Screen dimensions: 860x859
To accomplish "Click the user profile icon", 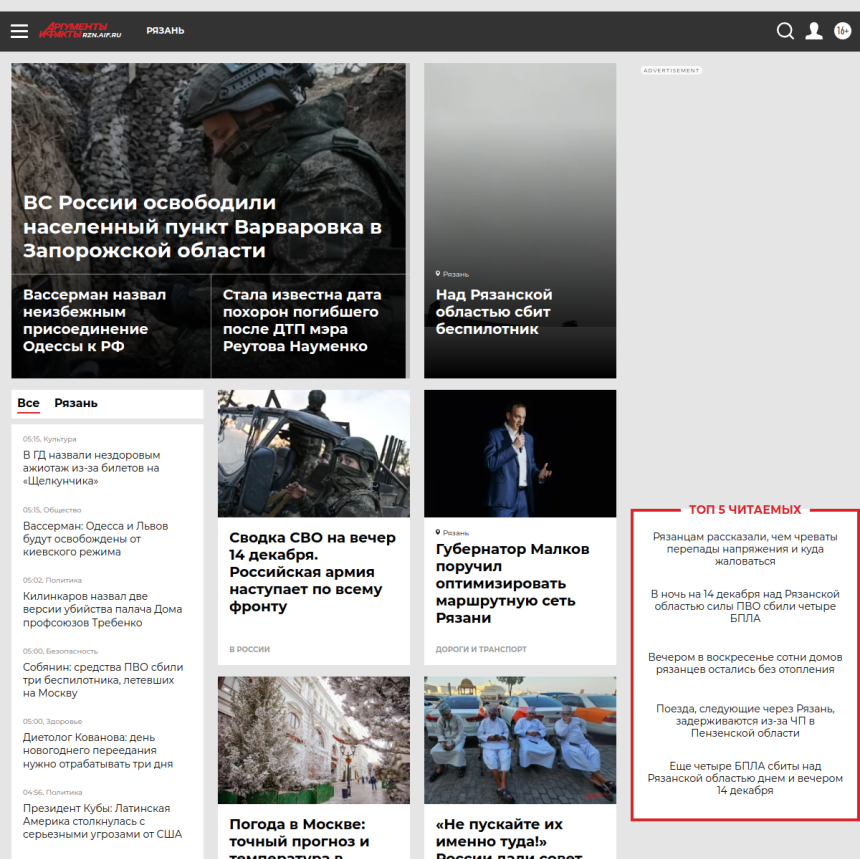I will (814, 31).
